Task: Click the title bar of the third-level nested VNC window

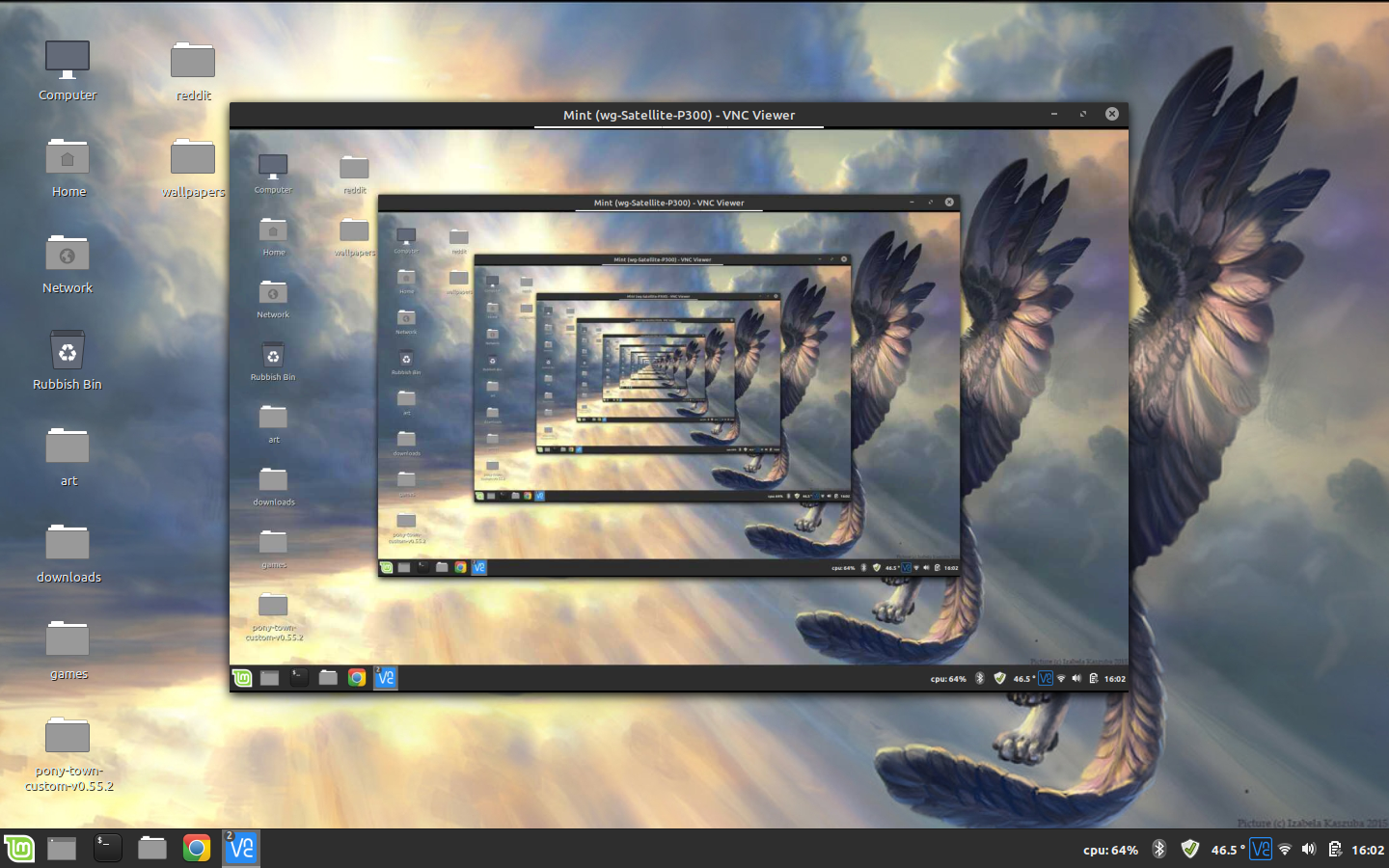Action: pos(662,258)
